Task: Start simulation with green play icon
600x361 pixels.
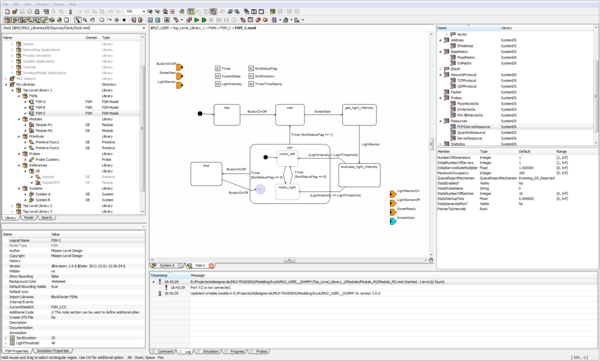Action: coord(196,20)
